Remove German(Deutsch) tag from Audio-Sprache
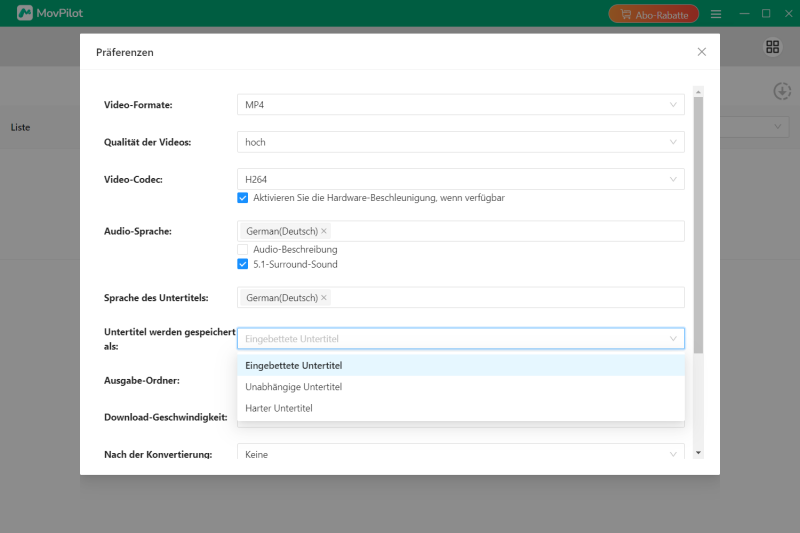The width and height of the screenshot is (800, 533). click(x=323, y=231)
